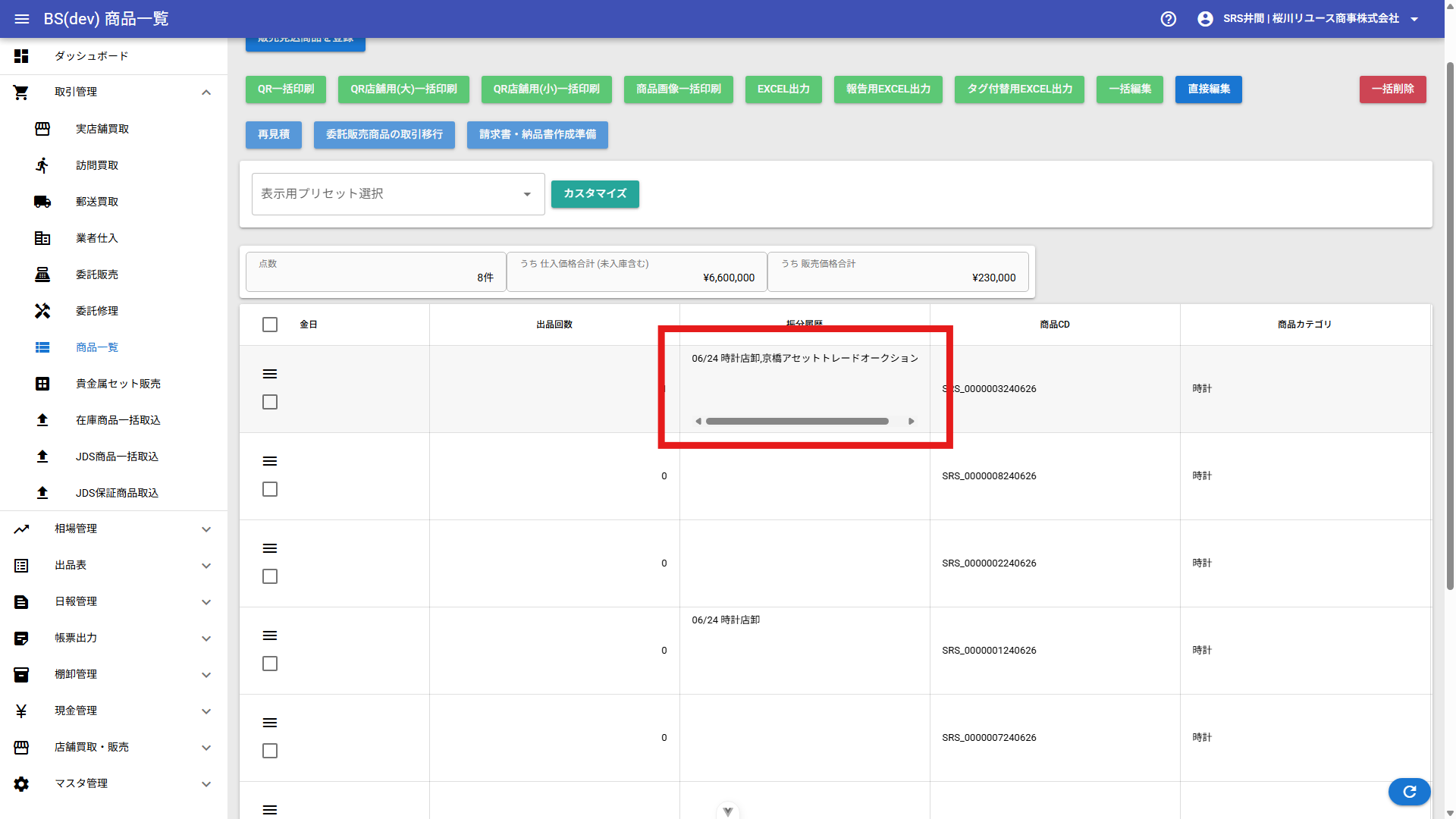The image size is (1456, 819).
Task: Click the shopping cart icon for 取引管理
Action: [x=21, y=93]
